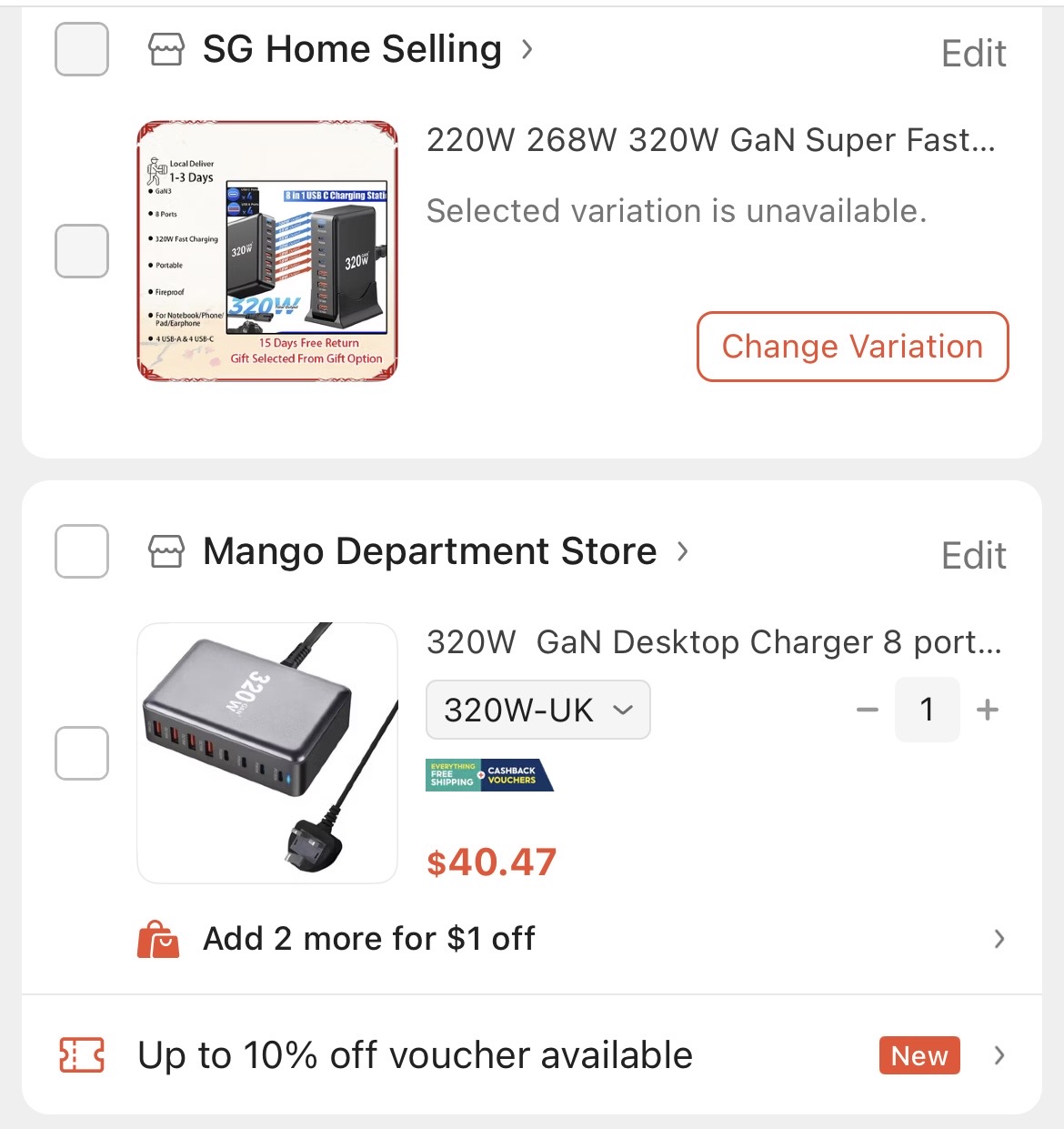Screen dimensions: 1064x1129
Task: Click the New badge on voucher row
Action: (x=919, y=1055)
